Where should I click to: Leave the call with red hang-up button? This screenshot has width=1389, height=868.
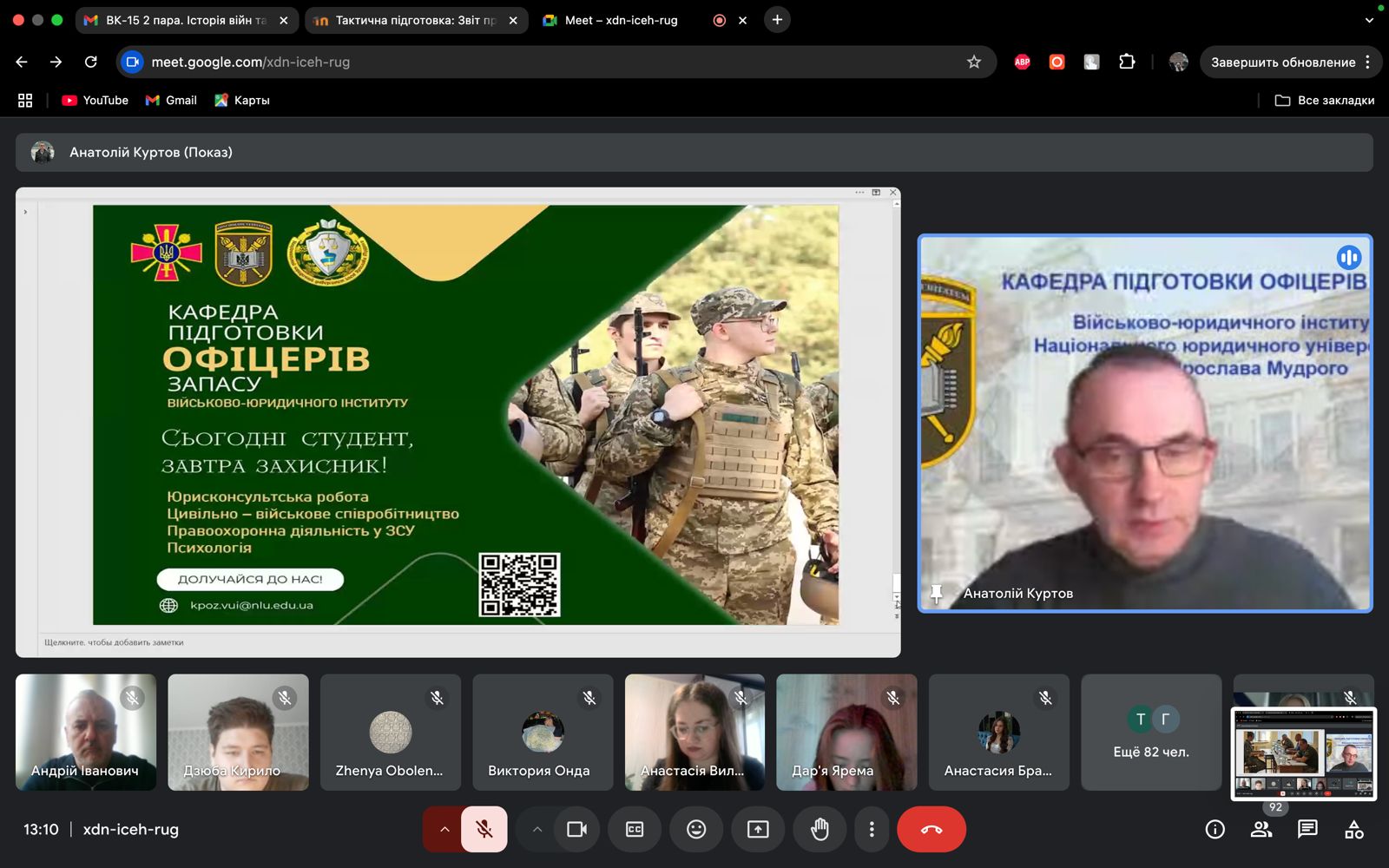[931, 829]
